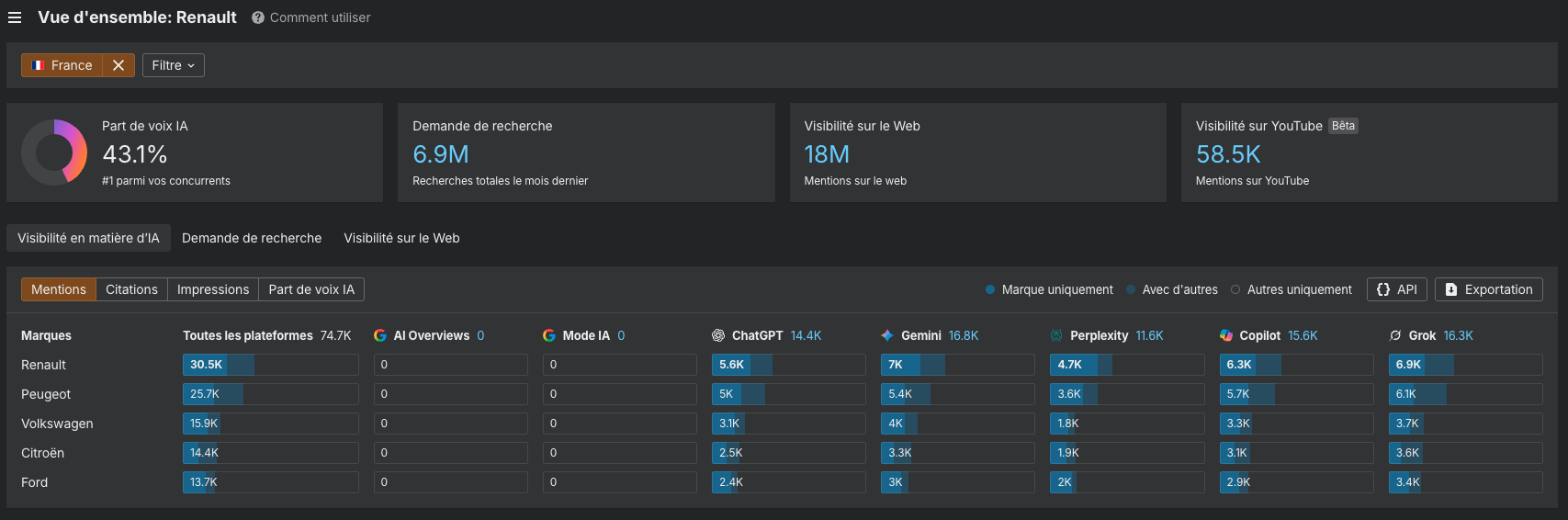Click Renault ChatGPT 5.6K cell
Viewport: 1568px width, 520px height.
(789, 365)
